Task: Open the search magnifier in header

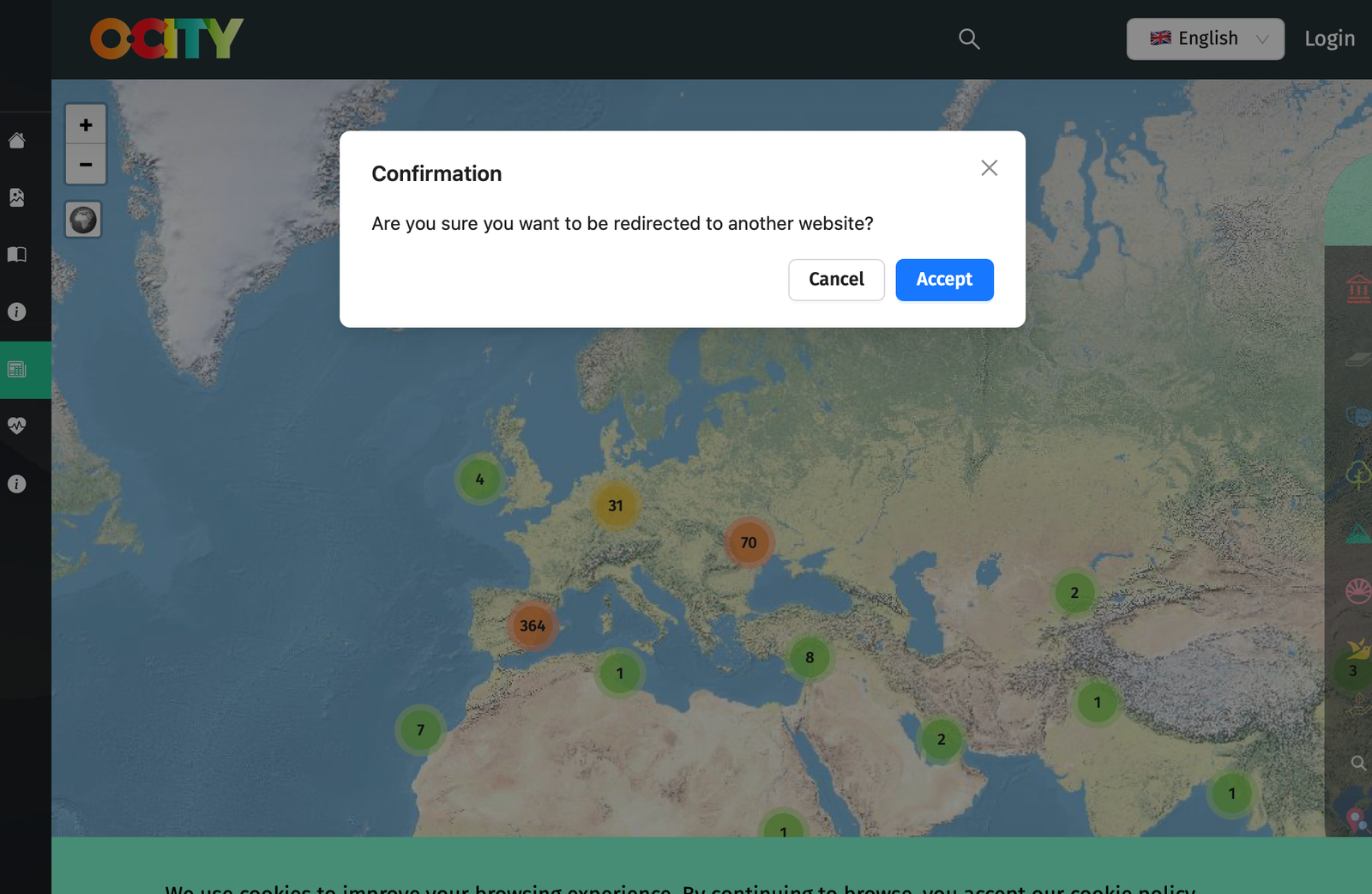Action: tap(969, 39)
